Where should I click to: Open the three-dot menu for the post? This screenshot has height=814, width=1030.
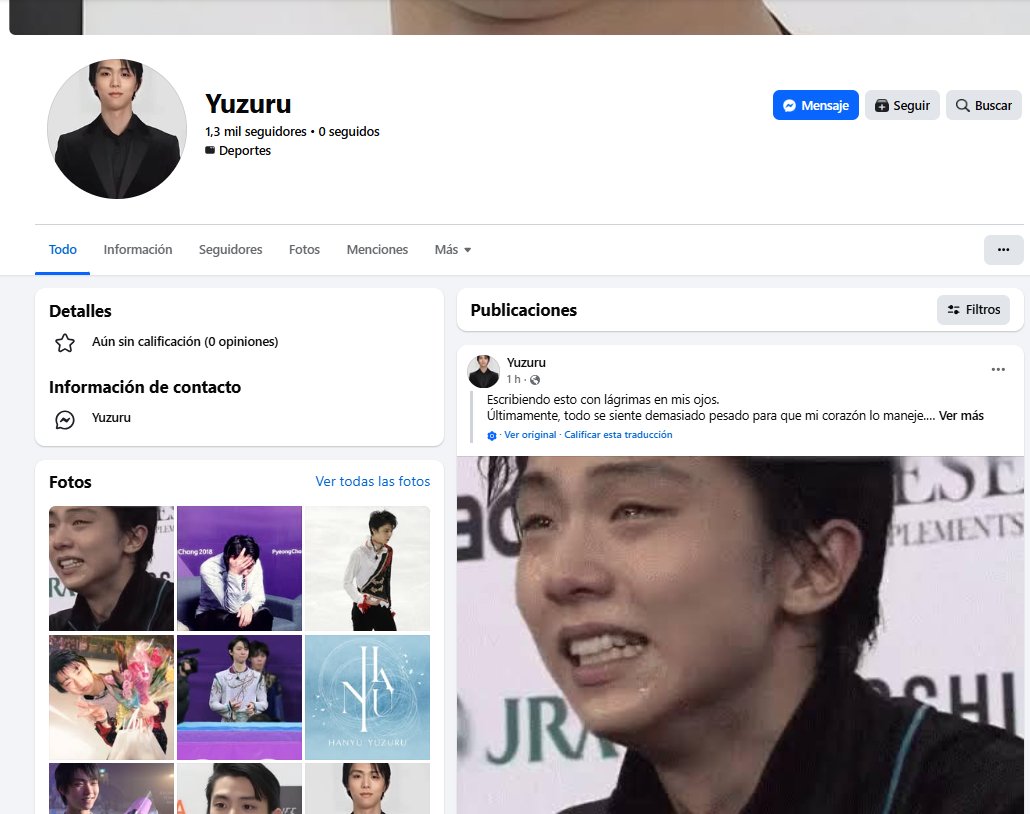(x=998, y=367)
